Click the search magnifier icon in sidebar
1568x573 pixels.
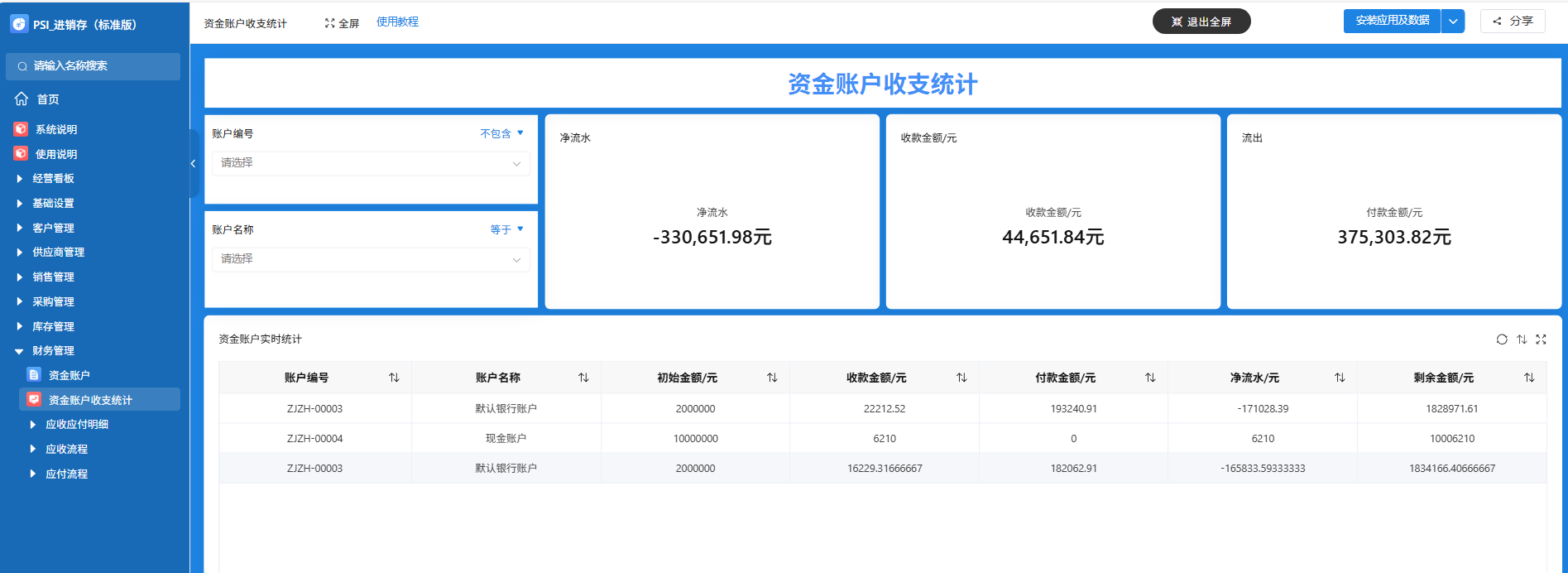point(22,66)
